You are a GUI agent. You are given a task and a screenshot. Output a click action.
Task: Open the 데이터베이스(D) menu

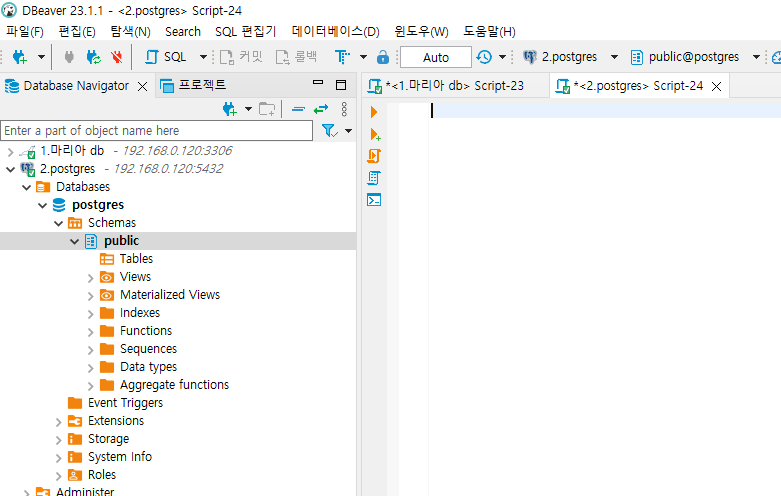pos(336,32)
